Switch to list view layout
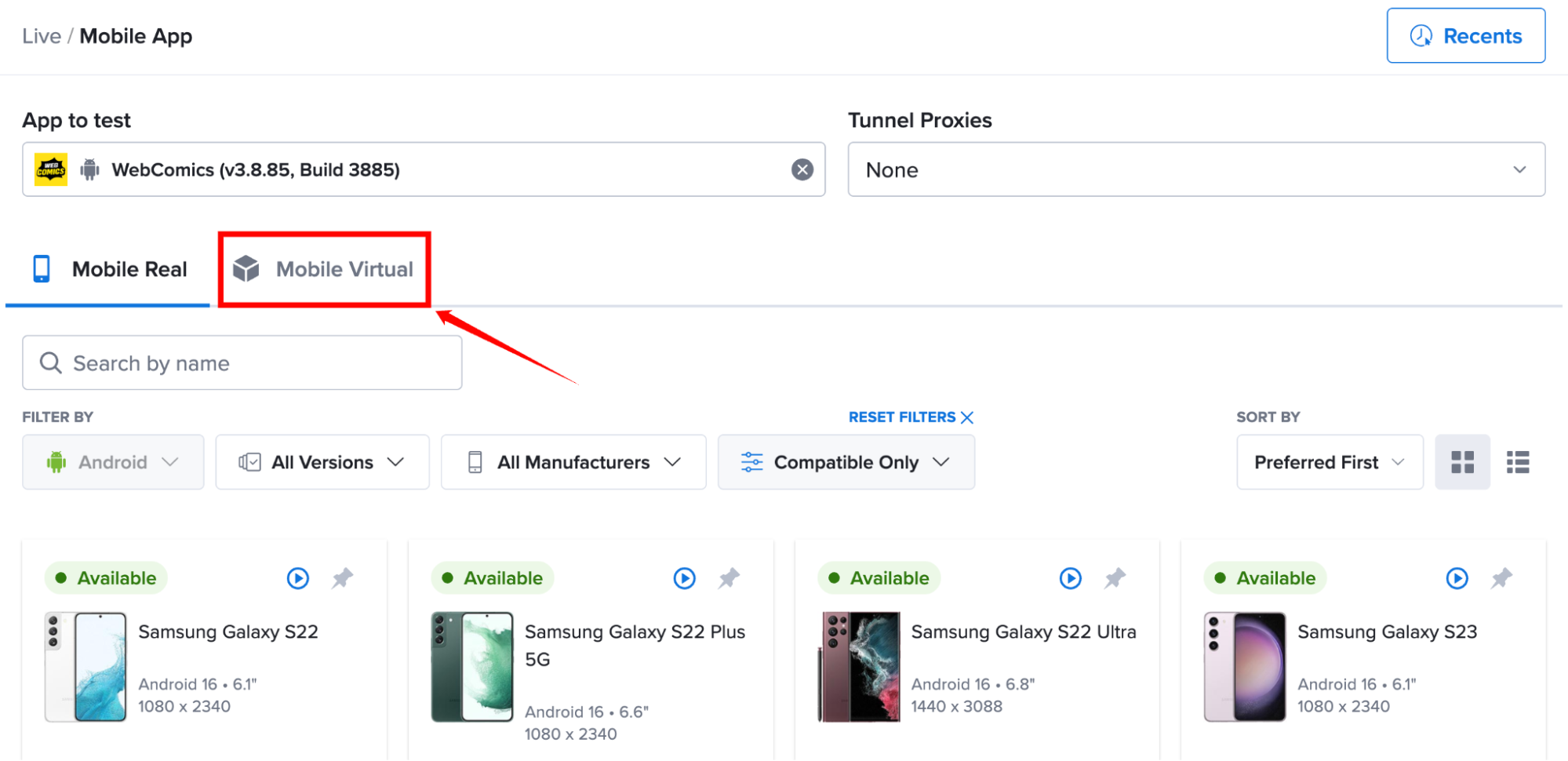 pyautogui.click(x=1518, y=462)
